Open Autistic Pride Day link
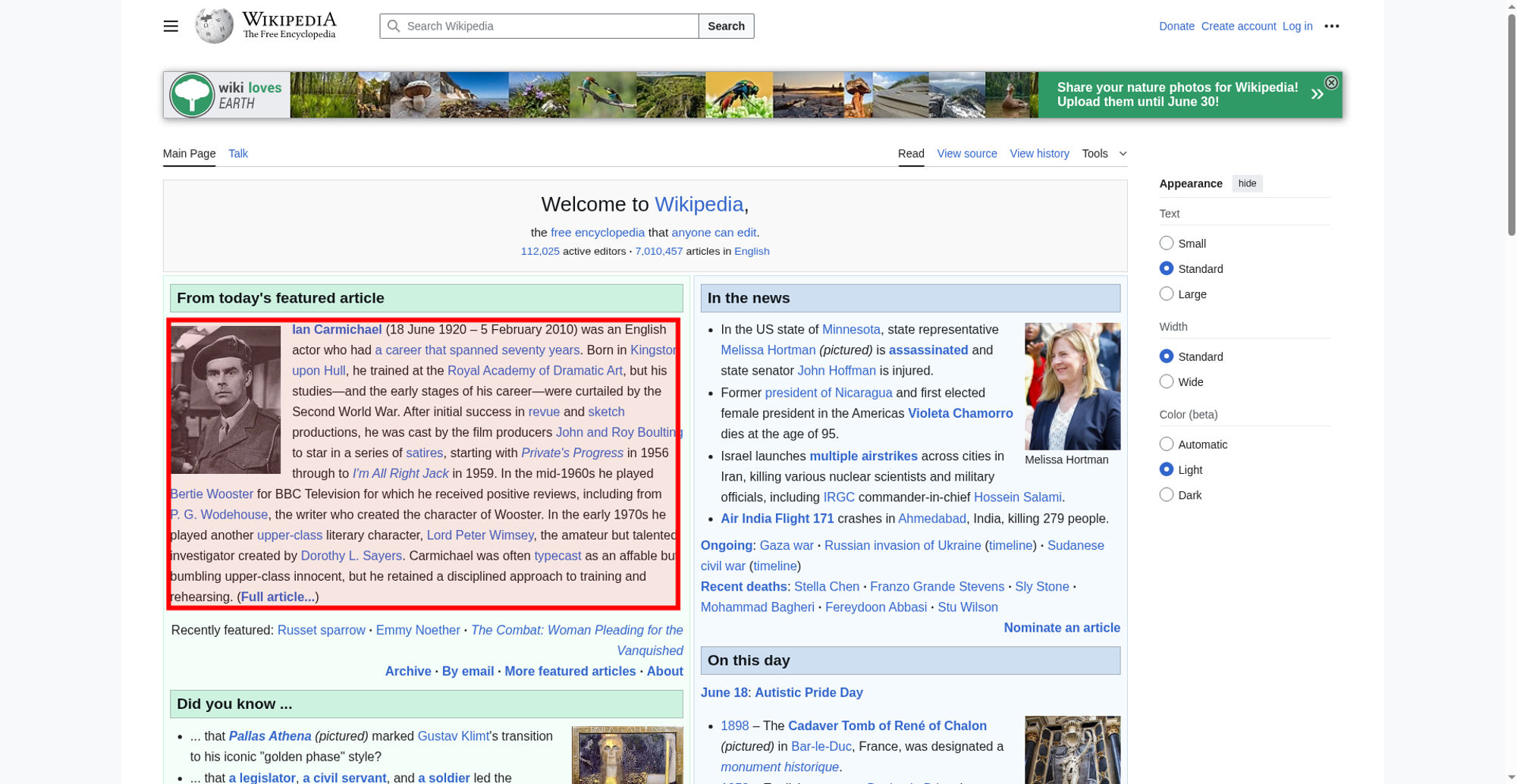The image size is (1517, 784). (x=809, y=692)
